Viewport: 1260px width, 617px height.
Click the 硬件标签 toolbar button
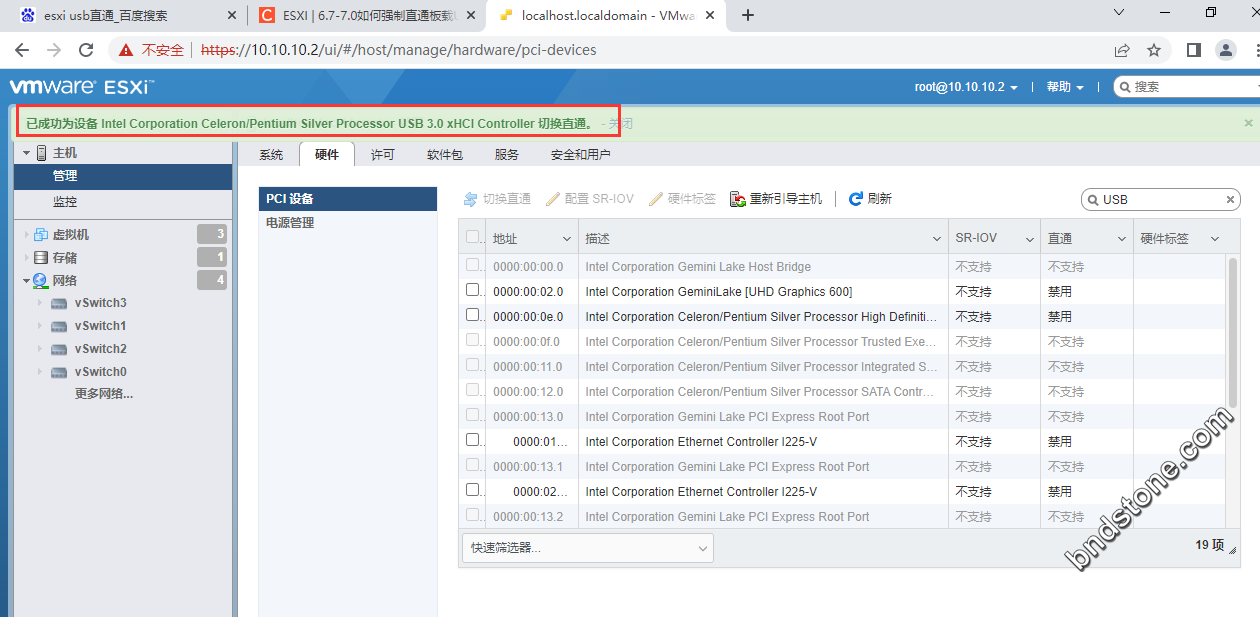tap(683, 199)
